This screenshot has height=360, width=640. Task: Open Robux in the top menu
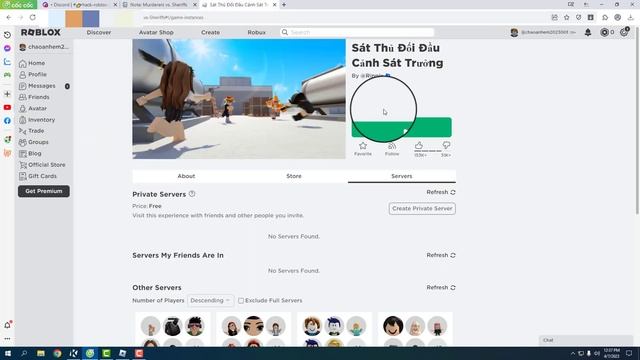point(256,32)
